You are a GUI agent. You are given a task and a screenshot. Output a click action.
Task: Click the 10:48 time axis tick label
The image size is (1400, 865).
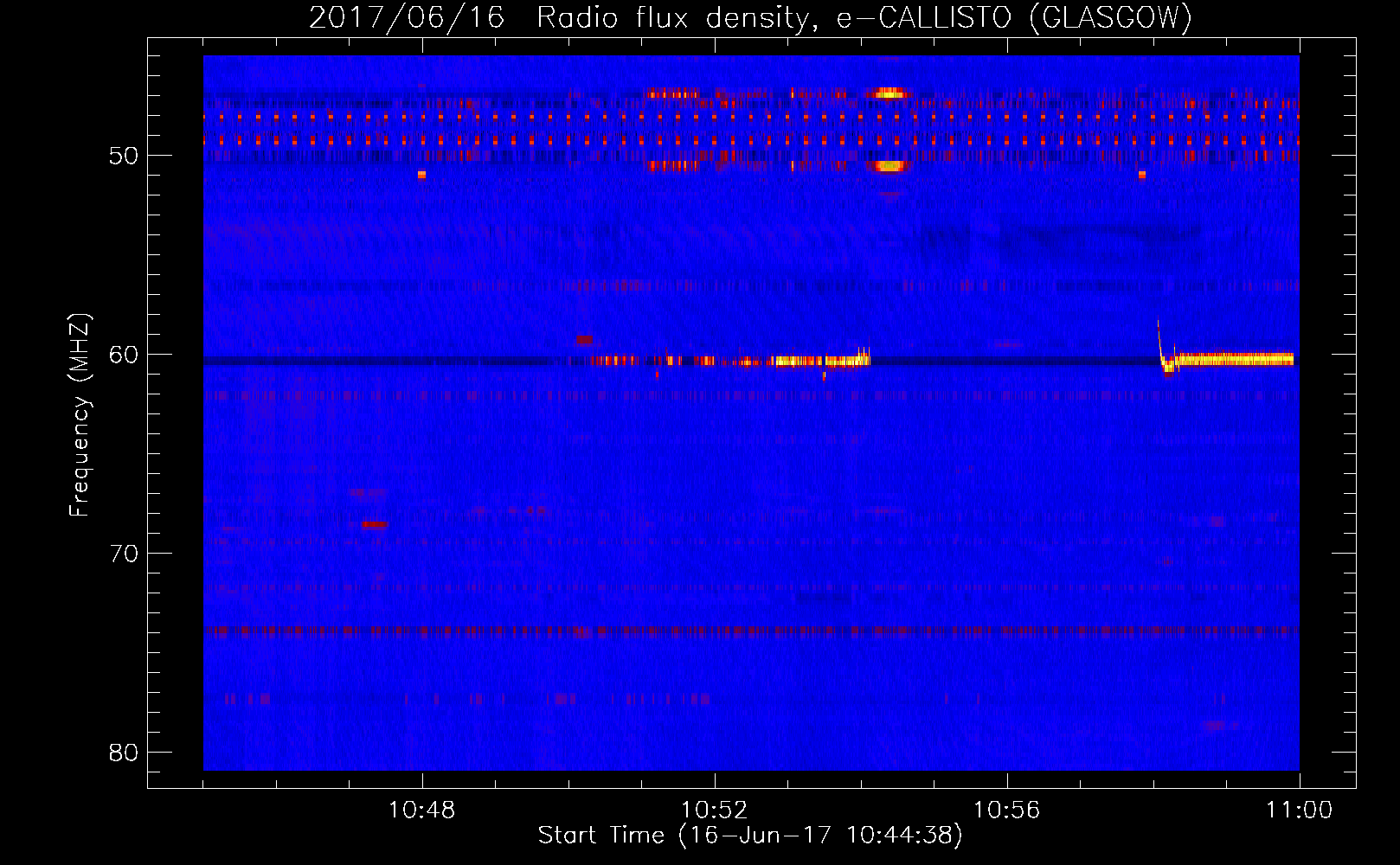422,811
